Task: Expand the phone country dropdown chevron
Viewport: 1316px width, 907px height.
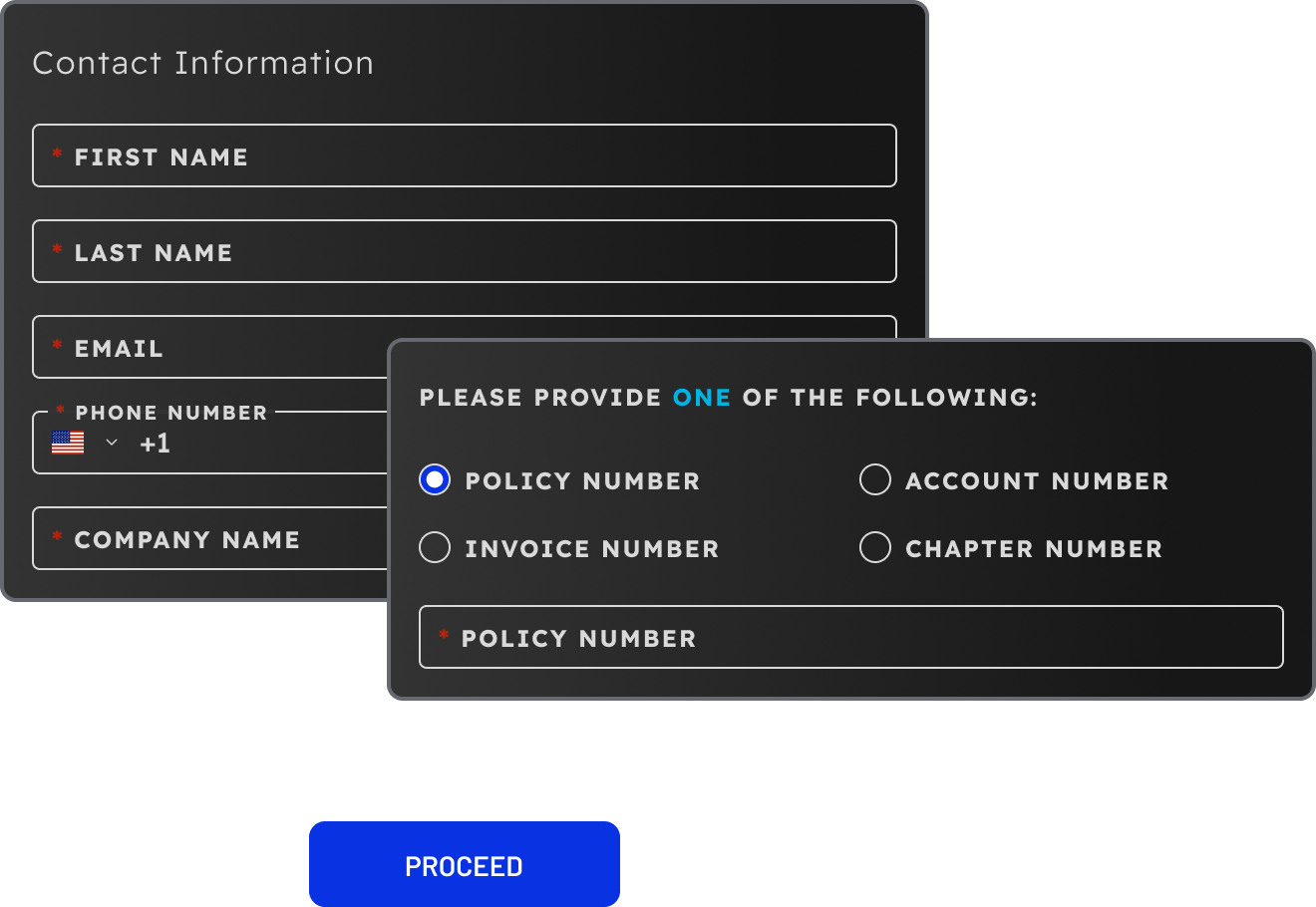Action: 112,442
